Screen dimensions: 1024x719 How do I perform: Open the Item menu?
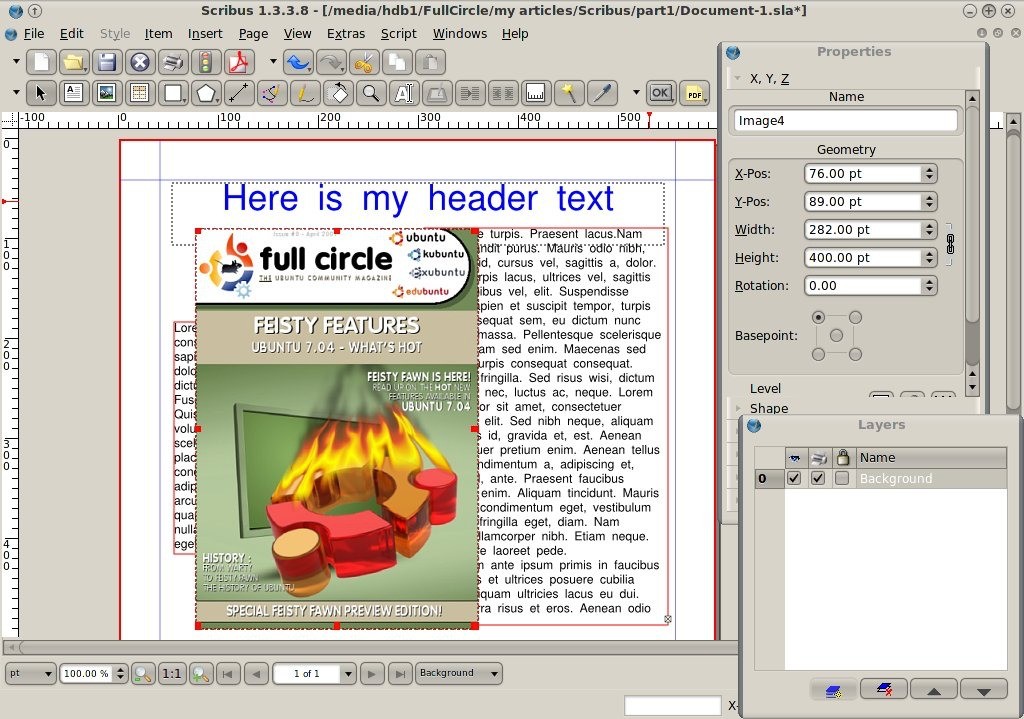pos(159,34)
